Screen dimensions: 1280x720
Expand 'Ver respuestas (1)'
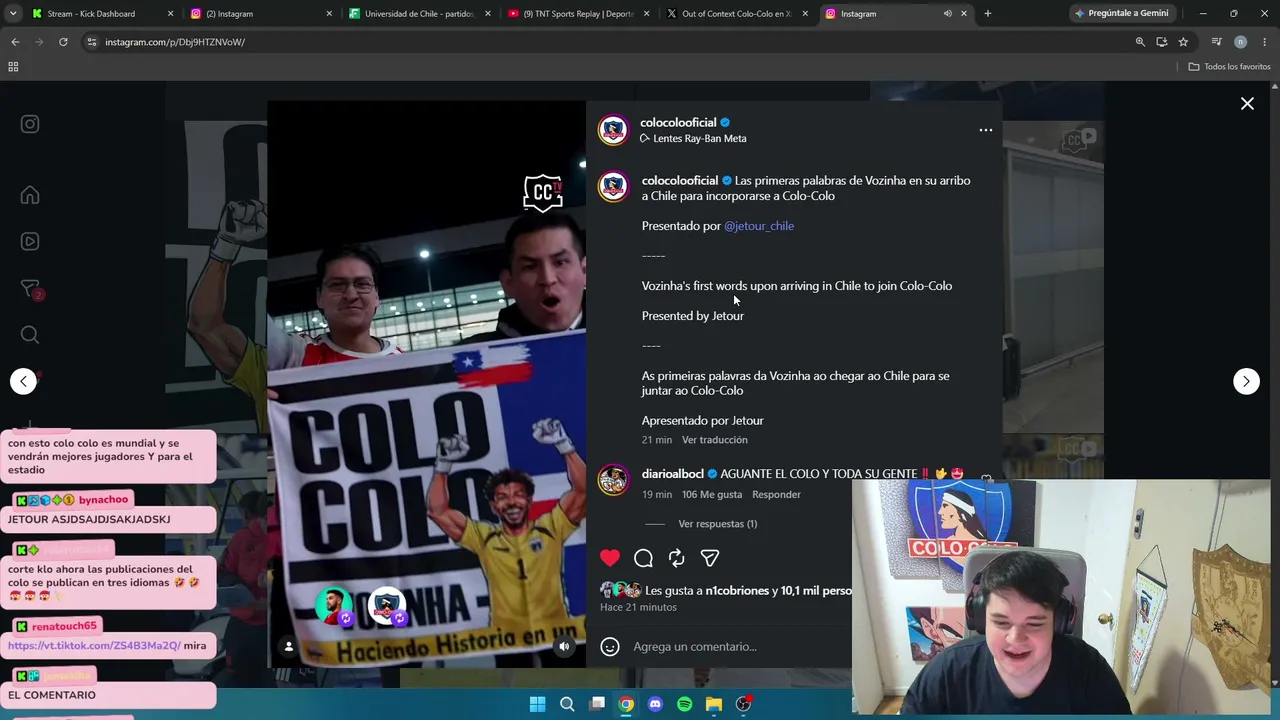point(718,524)
